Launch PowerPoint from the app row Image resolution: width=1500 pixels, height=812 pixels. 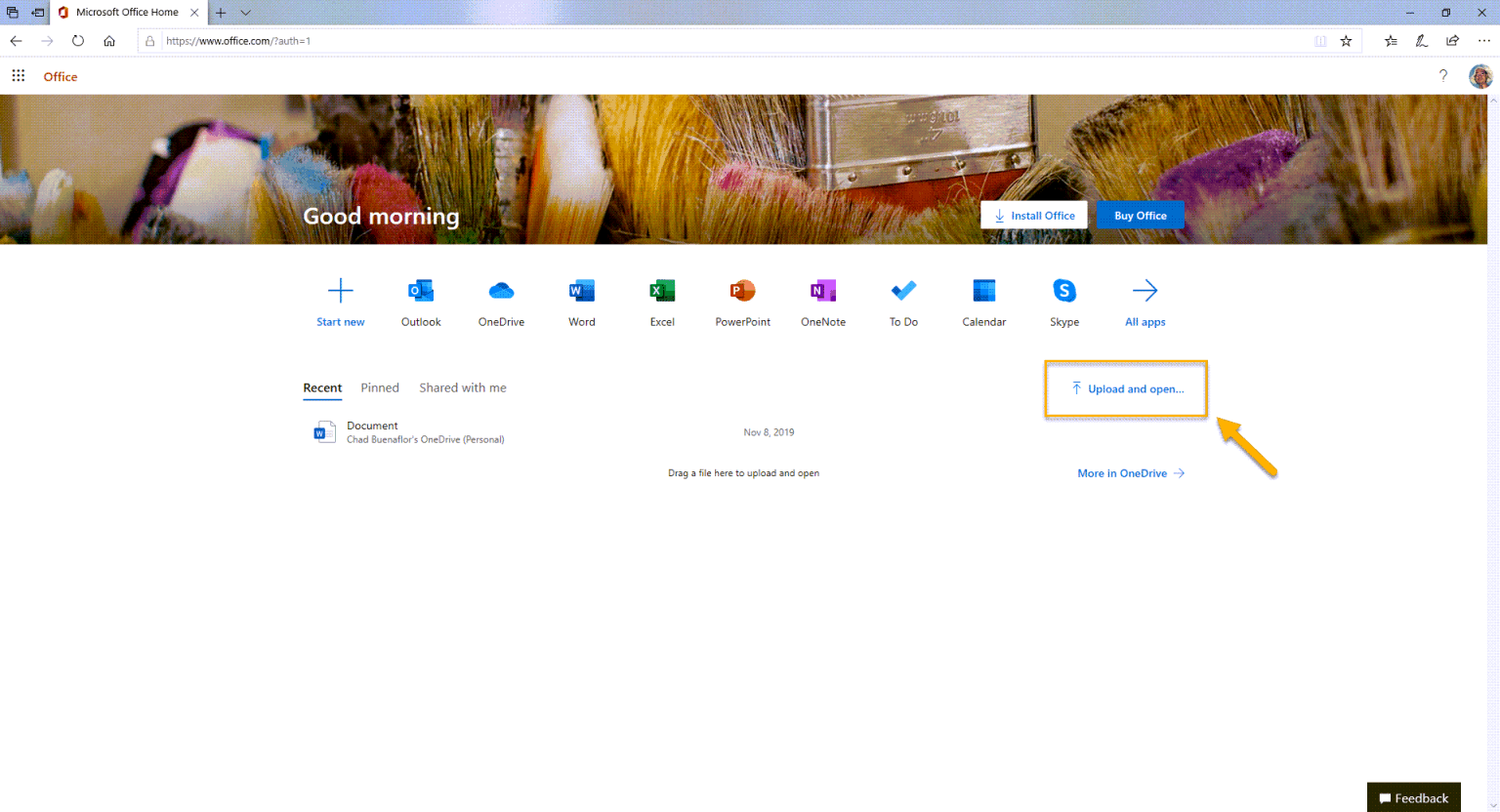pyautogui.click(x=742, y=298)
